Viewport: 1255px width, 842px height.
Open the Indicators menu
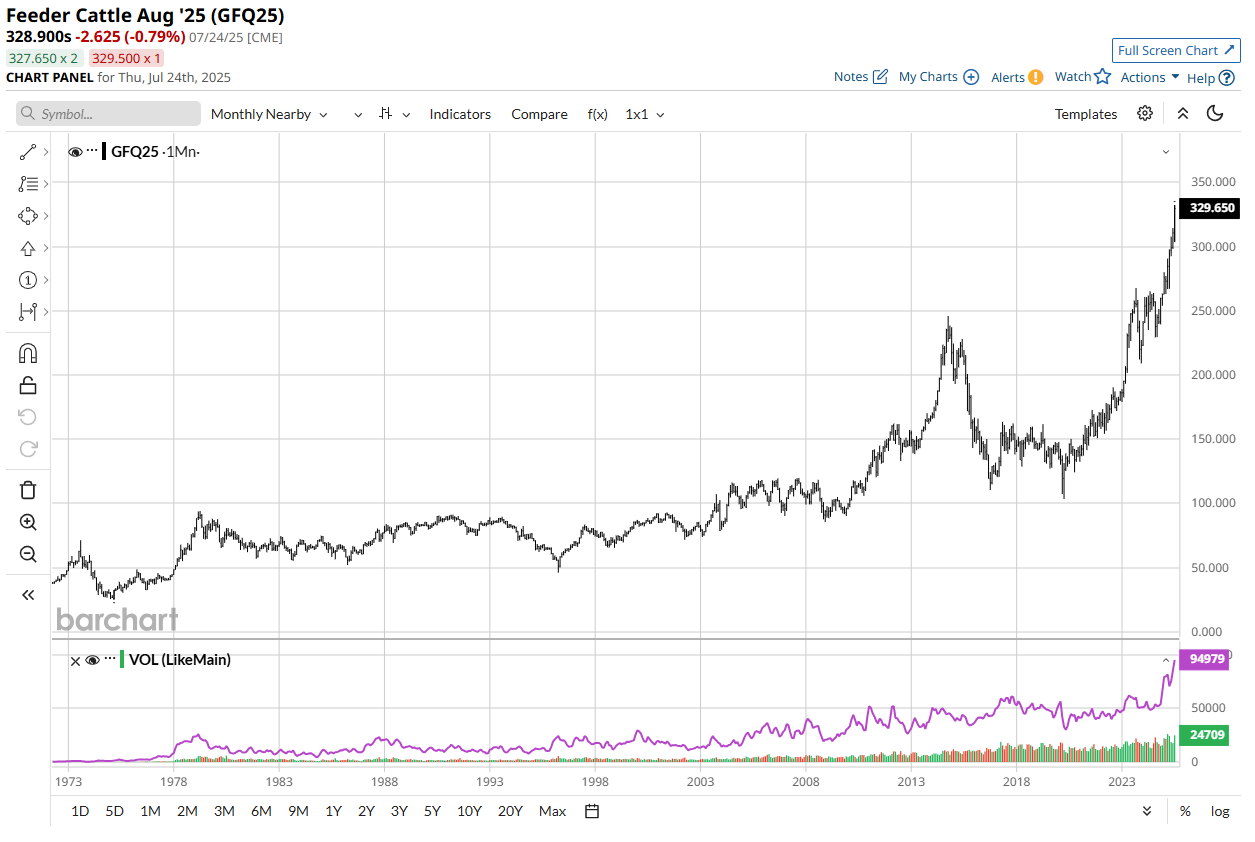click(460, 114)
